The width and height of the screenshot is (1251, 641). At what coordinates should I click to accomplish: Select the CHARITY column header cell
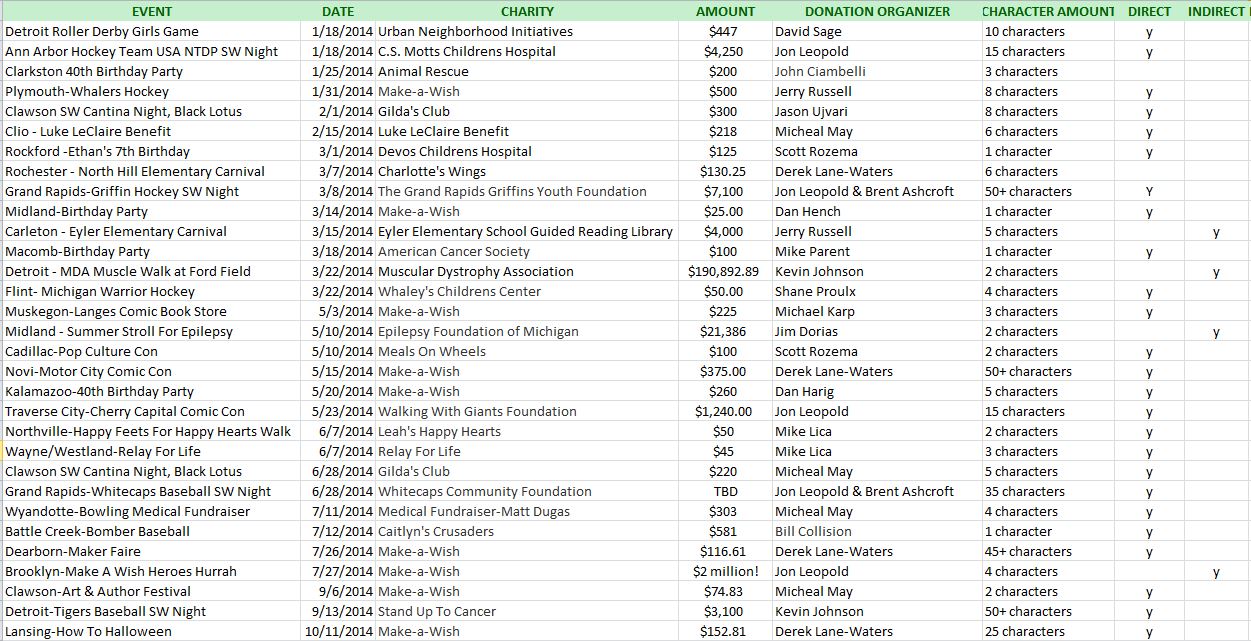pyautogui.click(x=527, y=11)
